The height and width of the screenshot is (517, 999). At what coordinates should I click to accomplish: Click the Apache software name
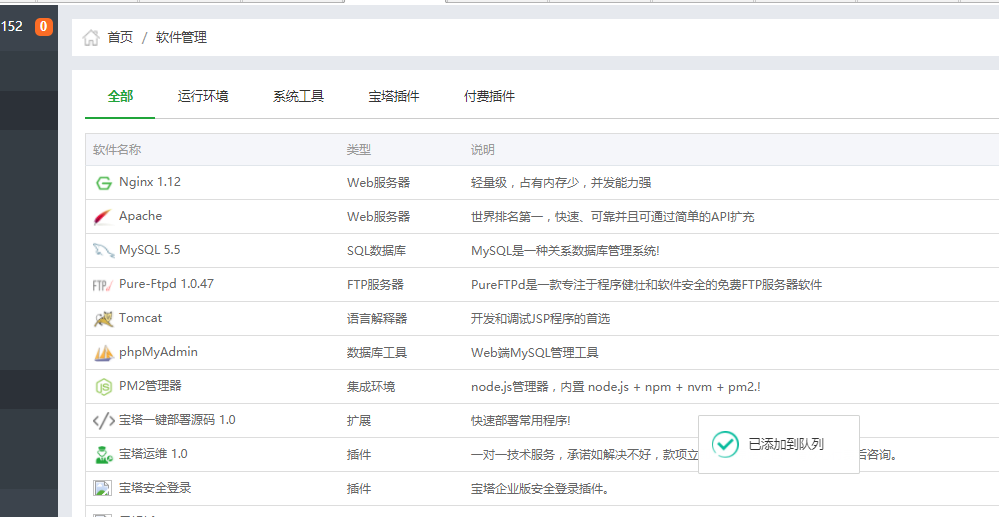click(x=140, y=216)
